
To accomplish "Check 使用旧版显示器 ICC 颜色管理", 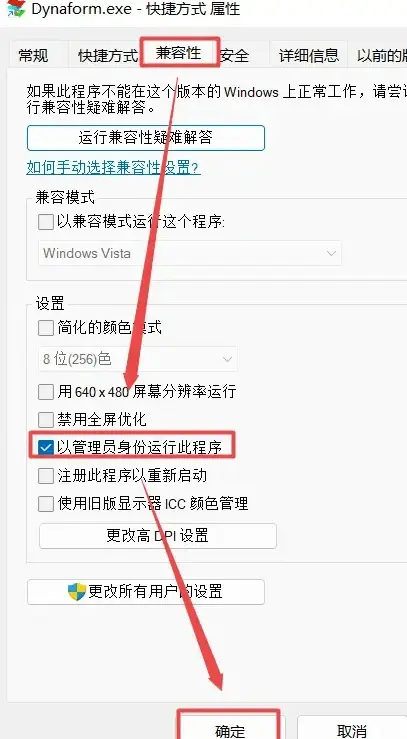I will [x=46, y=504].
